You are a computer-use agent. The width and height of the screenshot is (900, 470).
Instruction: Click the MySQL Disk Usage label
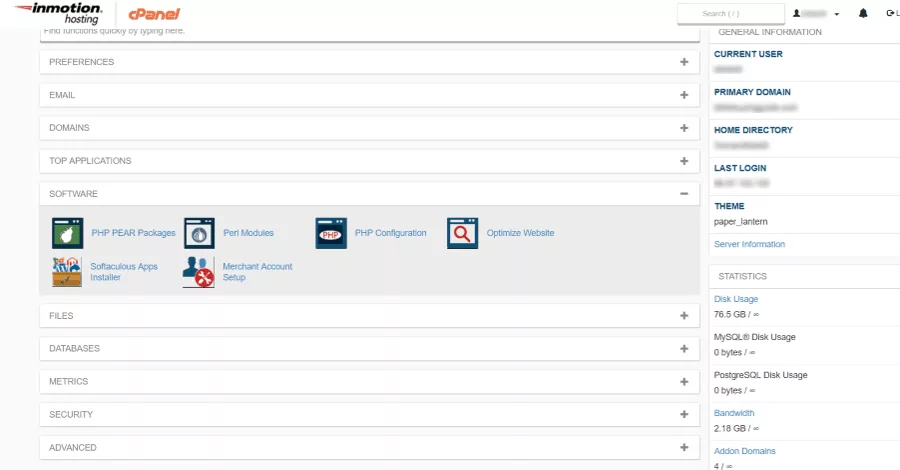click(x=755, y=337)
